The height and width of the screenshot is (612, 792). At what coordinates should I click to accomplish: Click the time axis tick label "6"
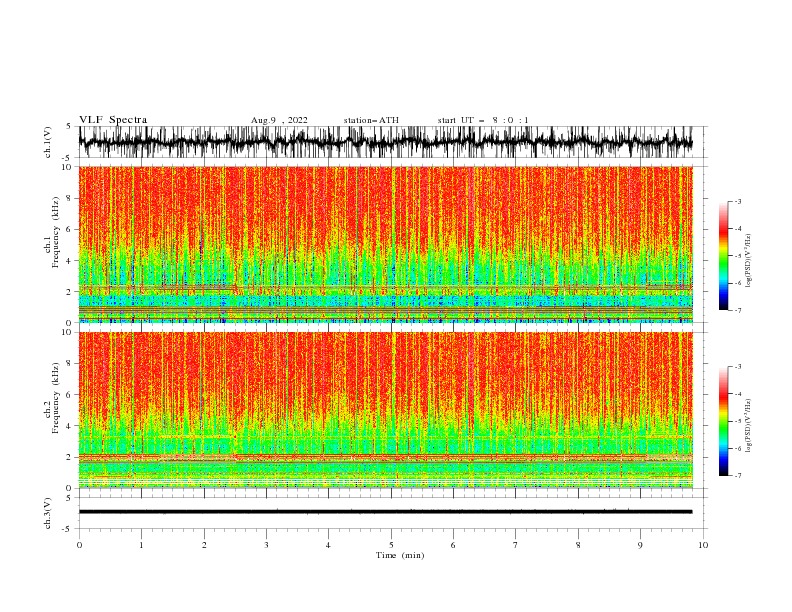coord(454,545)
